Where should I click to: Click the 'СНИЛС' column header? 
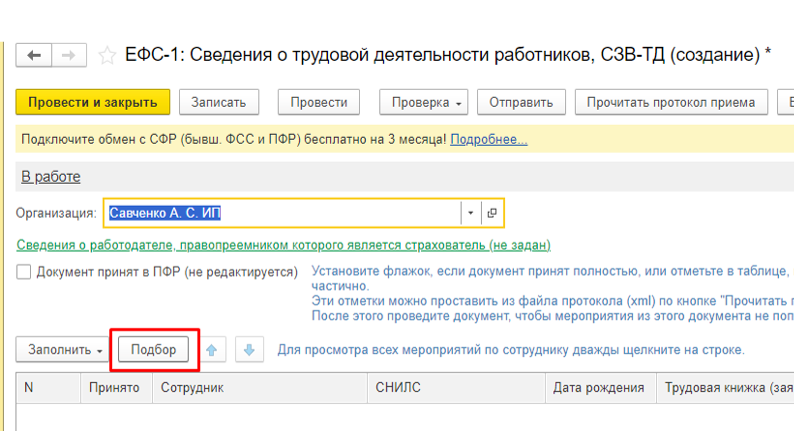tap(456, 388)
